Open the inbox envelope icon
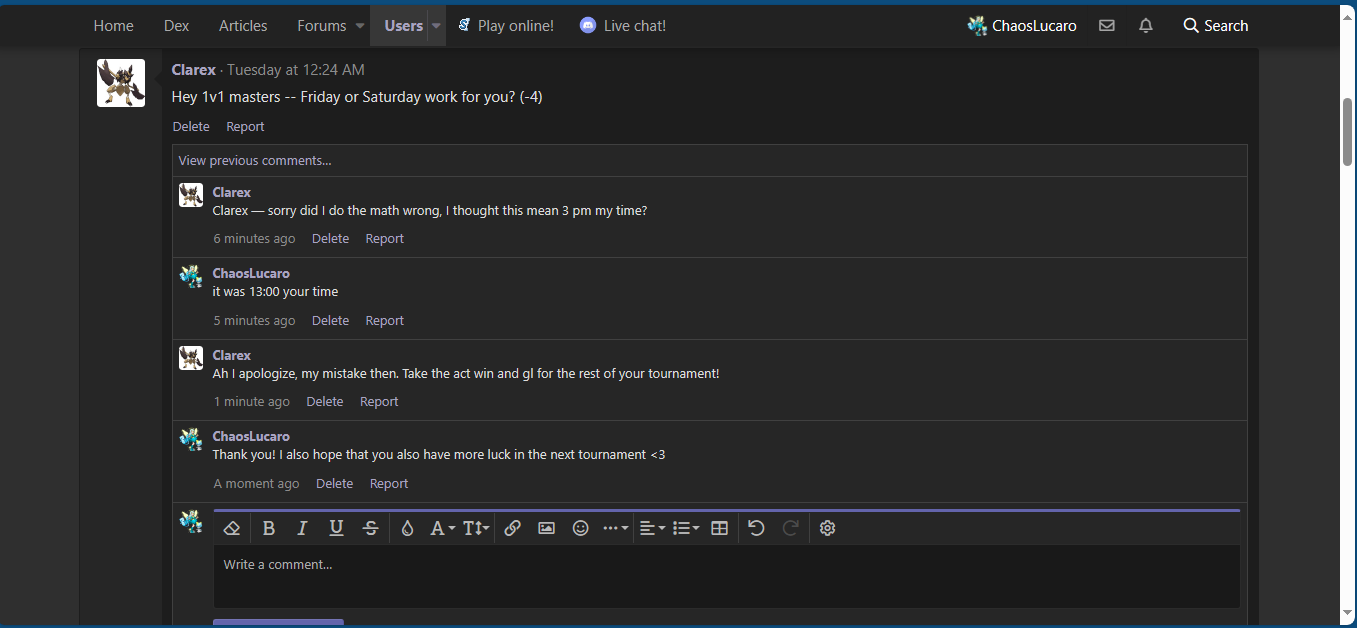Screen dimensions: 1357x628 [x=1106, y=26]
